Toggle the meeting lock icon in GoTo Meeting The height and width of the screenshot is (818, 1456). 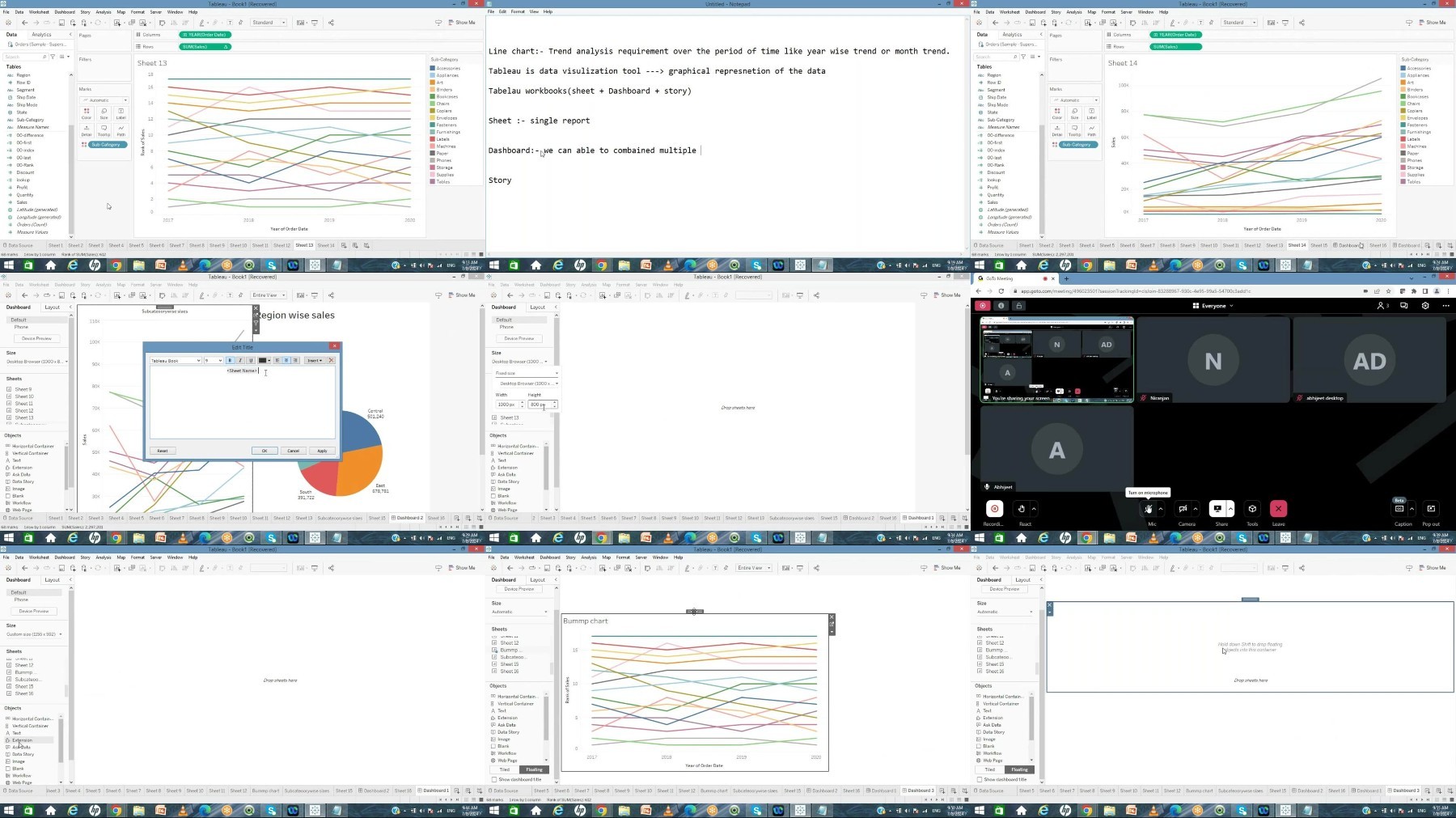click(1019, 306)
